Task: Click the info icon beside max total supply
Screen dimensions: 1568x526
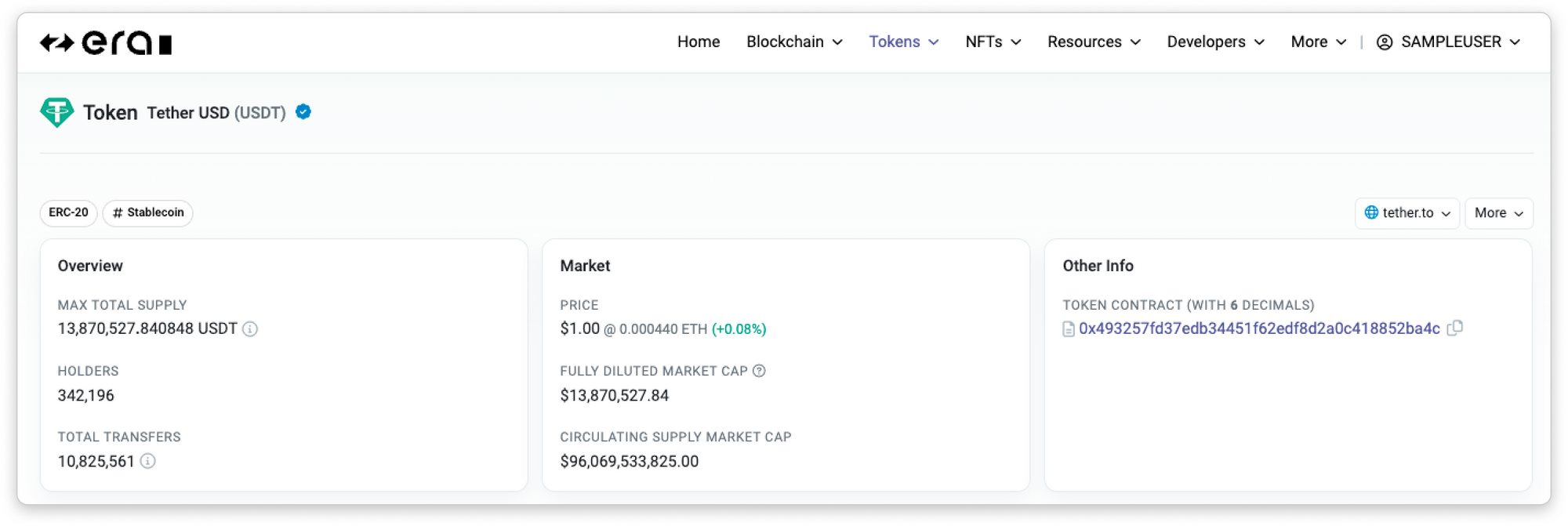Action: pos(250,329)
